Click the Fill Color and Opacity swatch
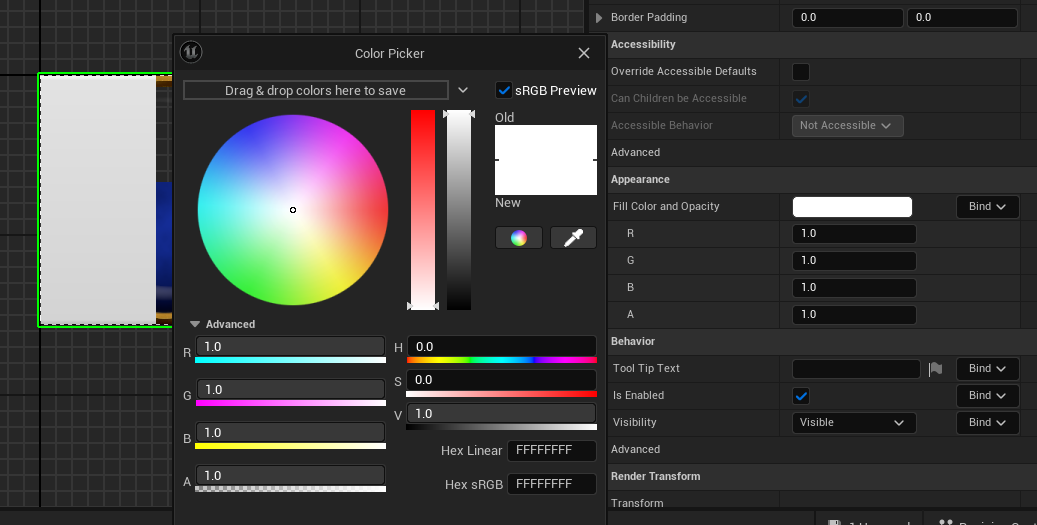This screenshot has width=1037, height=525. coord(852,206)
